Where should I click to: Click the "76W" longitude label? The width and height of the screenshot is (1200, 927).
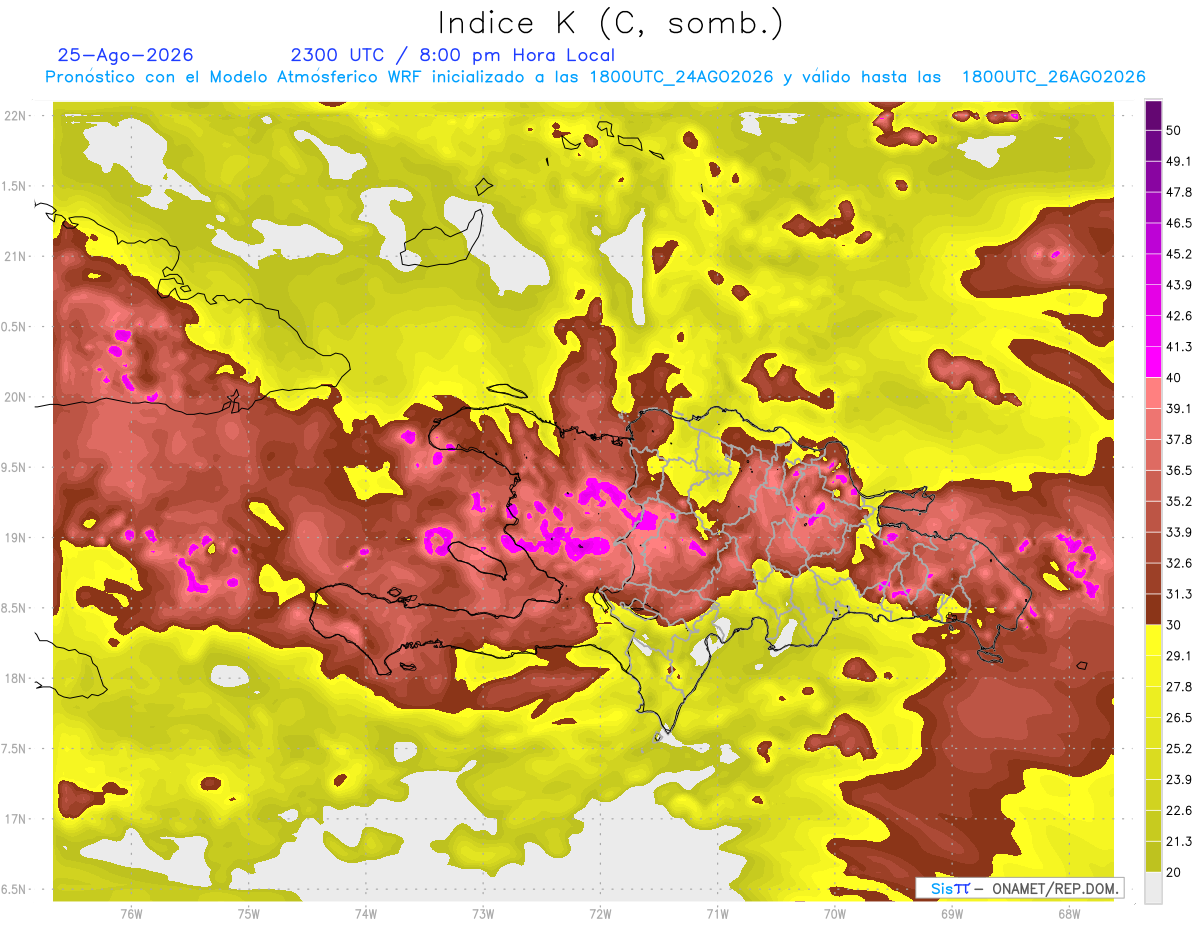point(131,914)
